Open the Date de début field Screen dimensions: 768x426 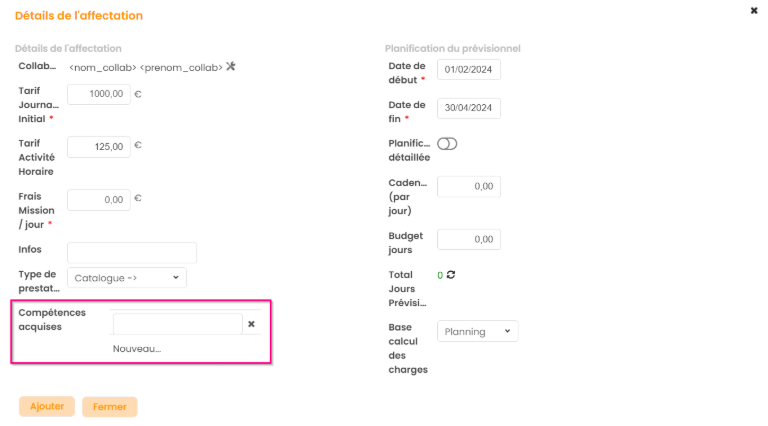pyautogui.click(x=469, y=70)
